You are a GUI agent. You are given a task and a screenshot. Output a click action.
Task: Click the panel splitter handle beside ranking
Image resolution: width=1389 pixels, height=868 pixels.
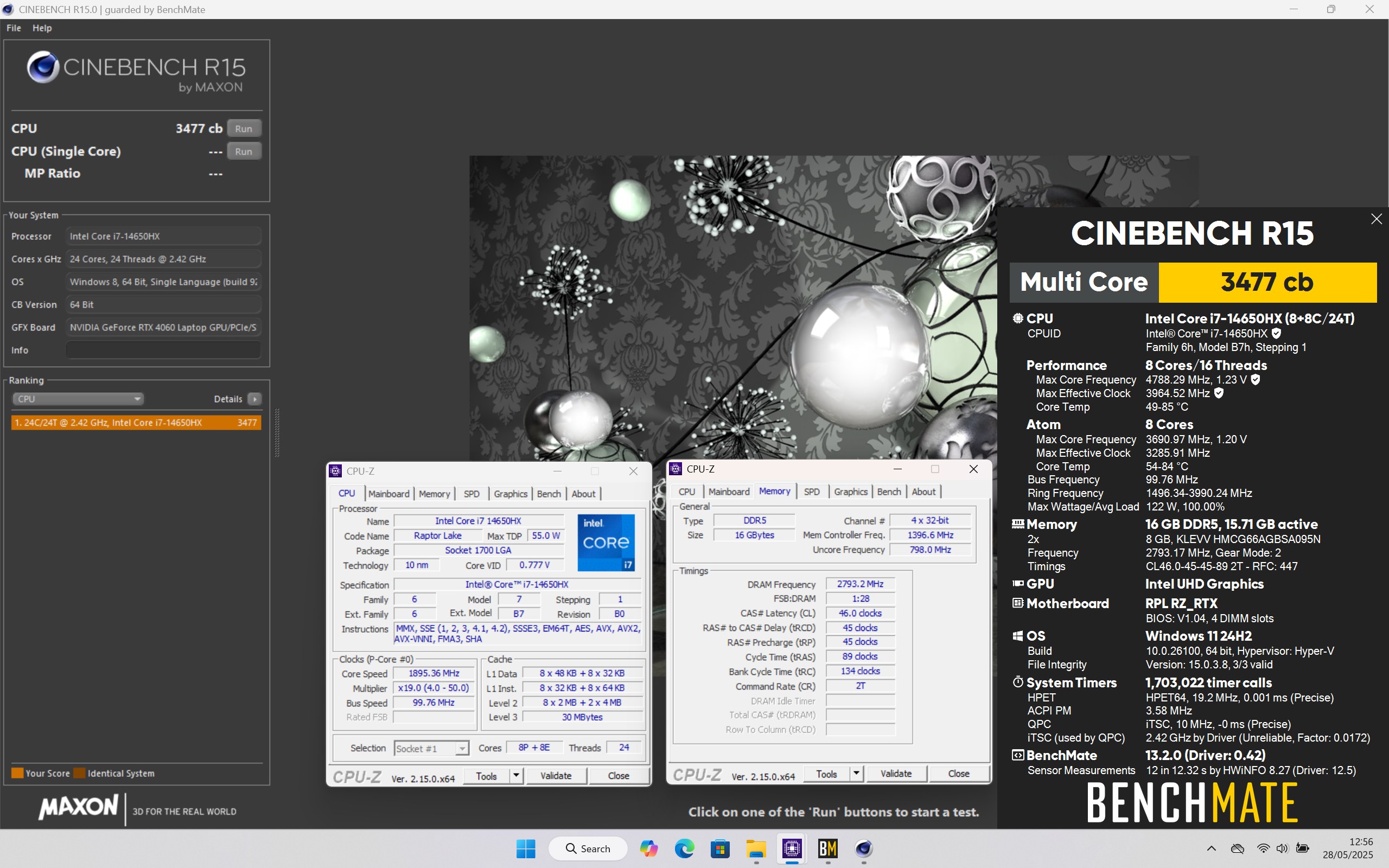(x=277, y=433)
